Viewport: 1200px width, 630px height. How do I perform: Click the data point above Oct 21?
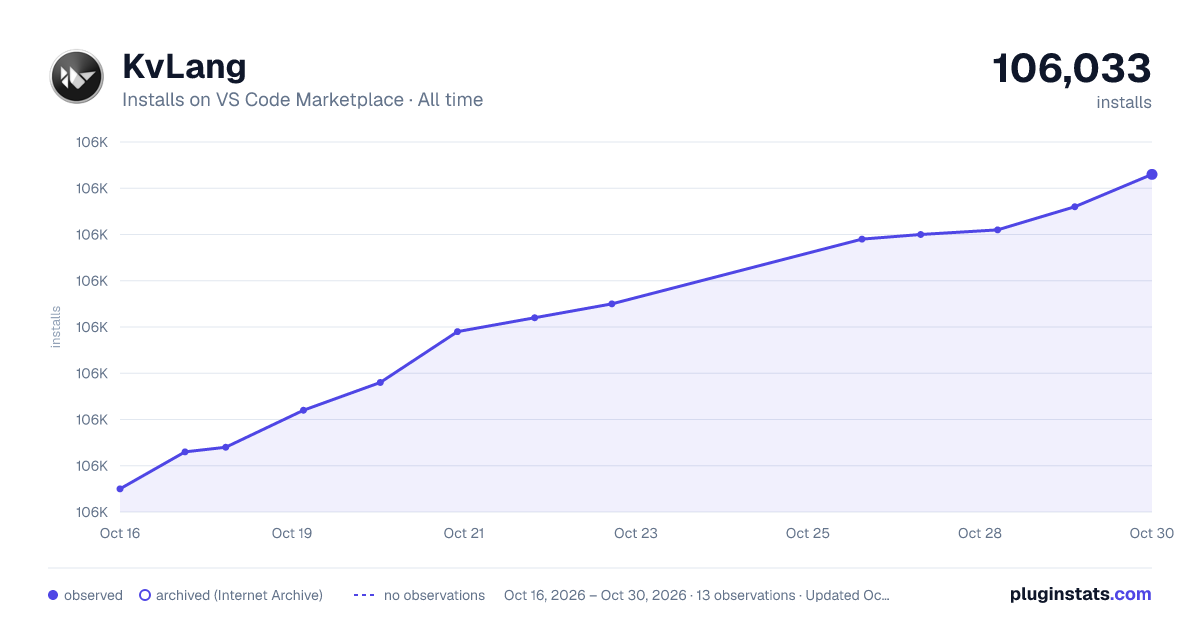pos(457,331)
